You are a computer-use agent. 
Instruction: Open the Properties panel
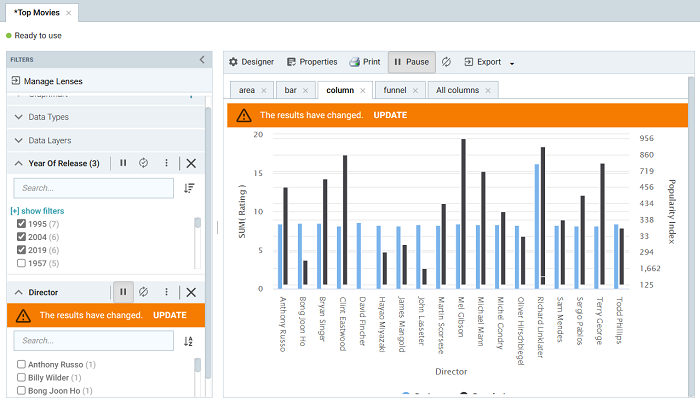312,62
